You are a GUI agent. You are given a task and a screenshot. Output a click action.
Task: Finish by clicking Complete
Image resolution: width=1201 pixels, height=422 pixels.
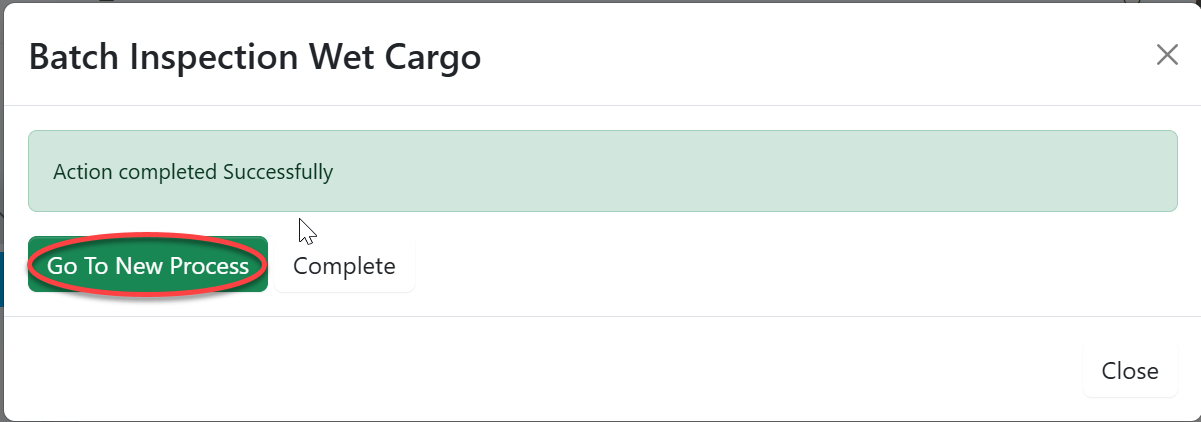[344, 266]
